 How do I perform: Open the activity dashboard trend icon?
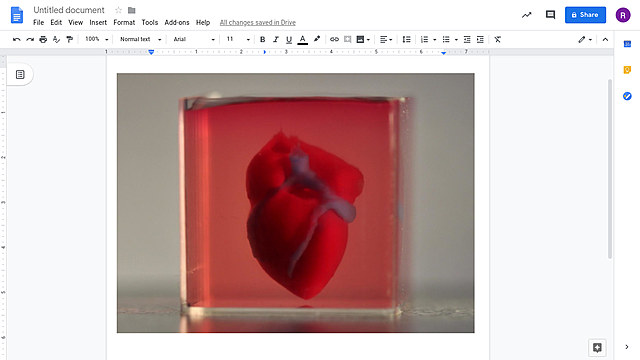527,15
